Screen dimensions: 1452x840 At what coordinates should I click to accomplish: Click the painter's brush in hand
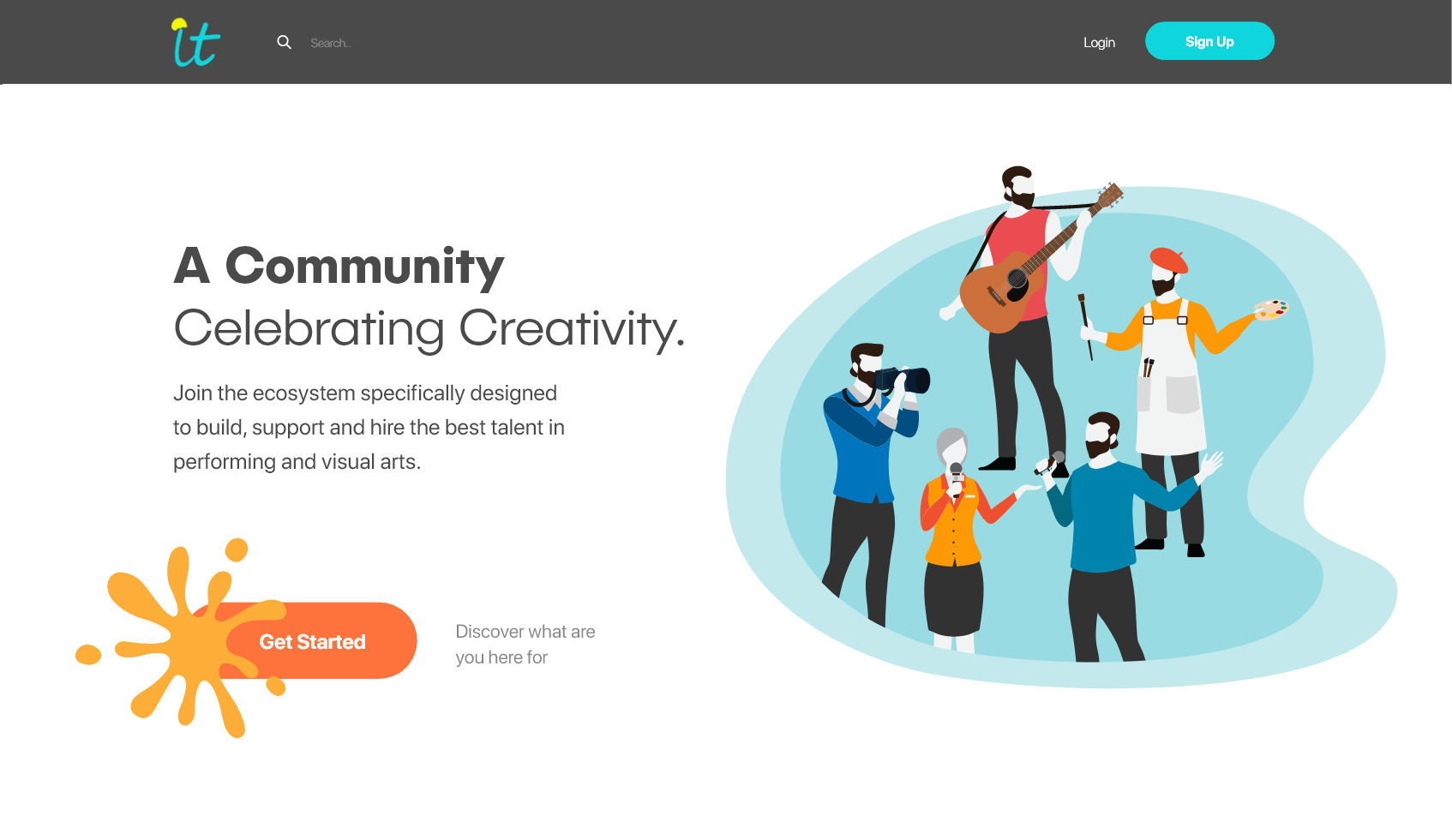(x=1085, y=327)
